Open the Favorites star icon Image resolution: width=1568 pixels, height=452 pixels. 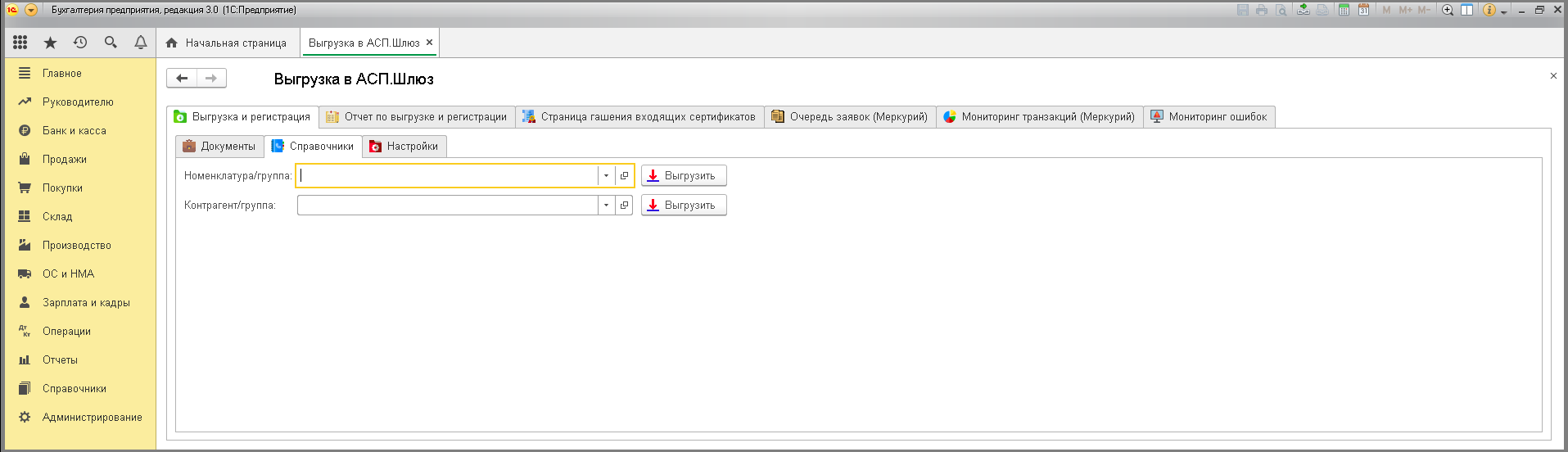[50, 43]
